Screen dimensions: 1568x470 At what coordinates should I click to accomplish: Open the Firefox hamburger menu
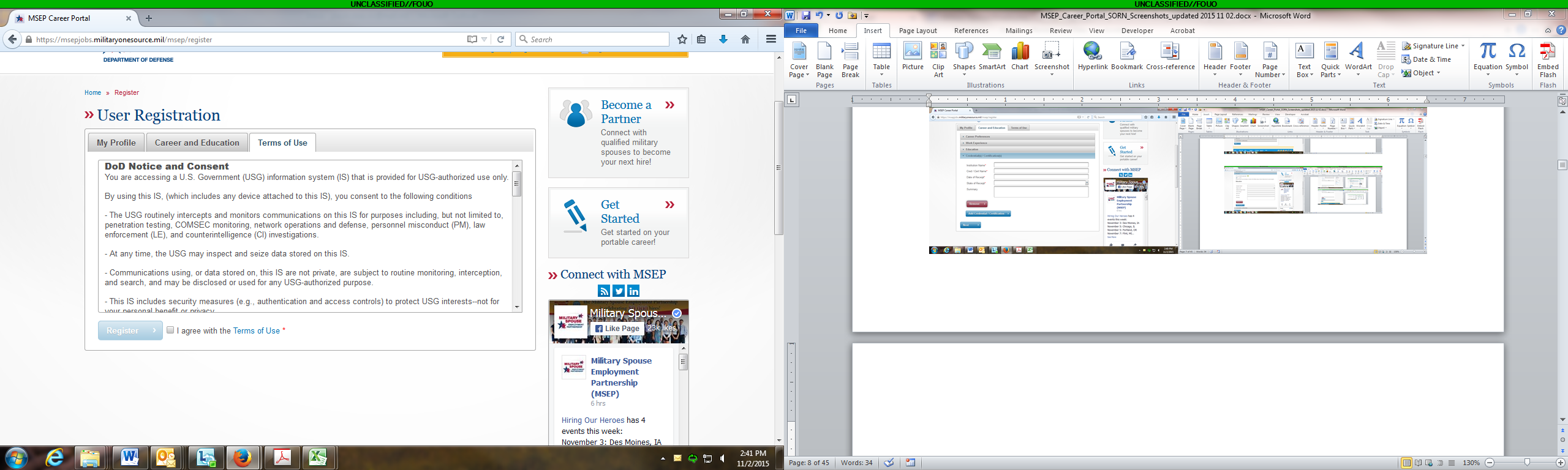click(x=771, y=39)
